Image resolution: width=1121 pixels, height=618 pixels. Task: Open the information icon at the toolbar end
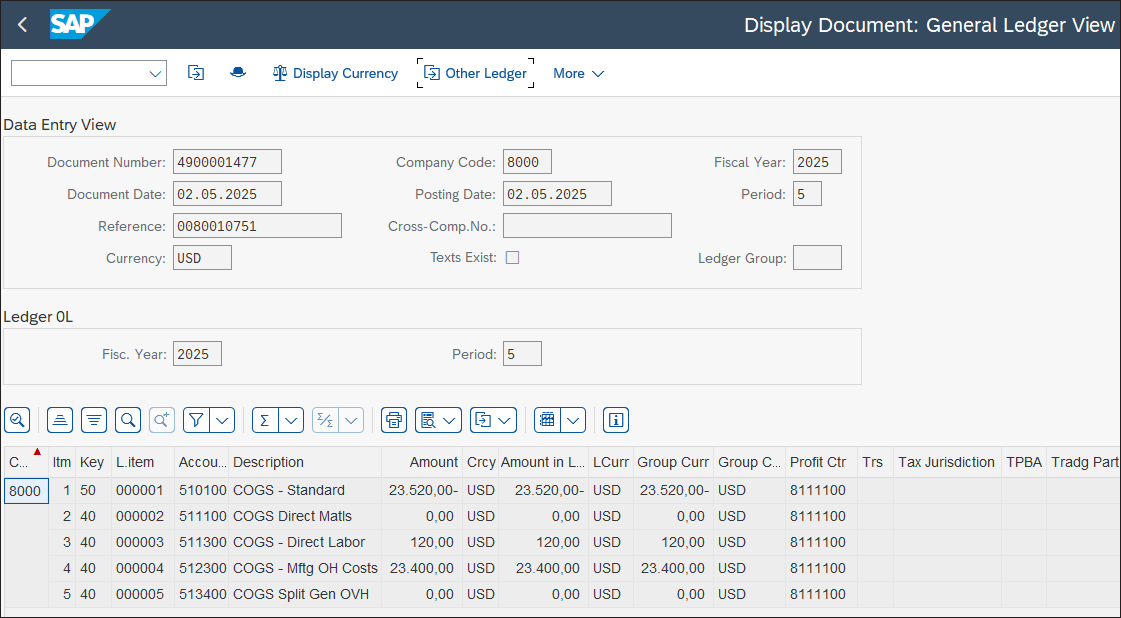coord(615,420)
